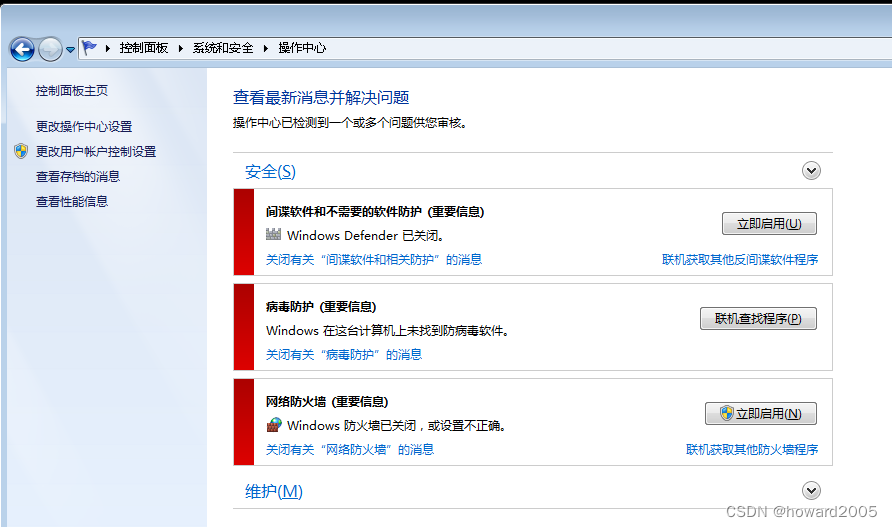Click the Windows Firewall brick-wall icon
The image size is (892, 527).
pos(274,425)
